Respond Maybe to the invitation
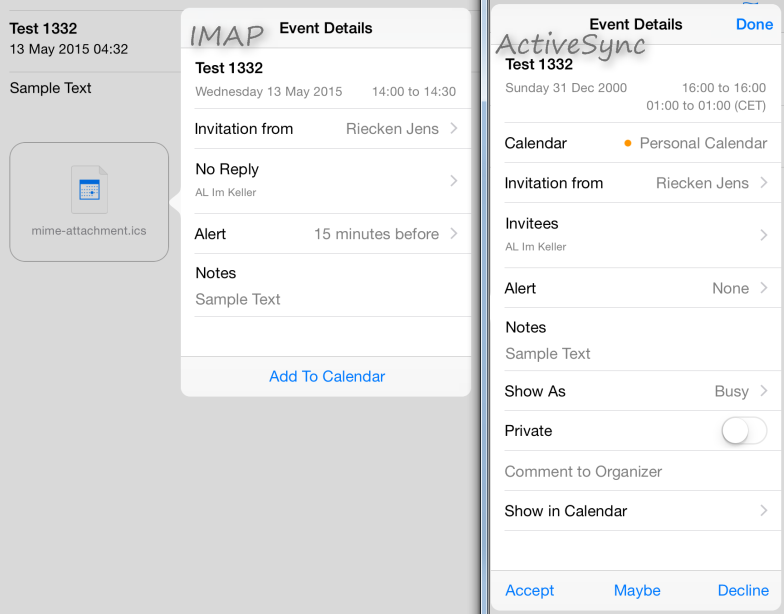Screen dimensions: 784x614 pyautogui.click(x=636, y=590)
